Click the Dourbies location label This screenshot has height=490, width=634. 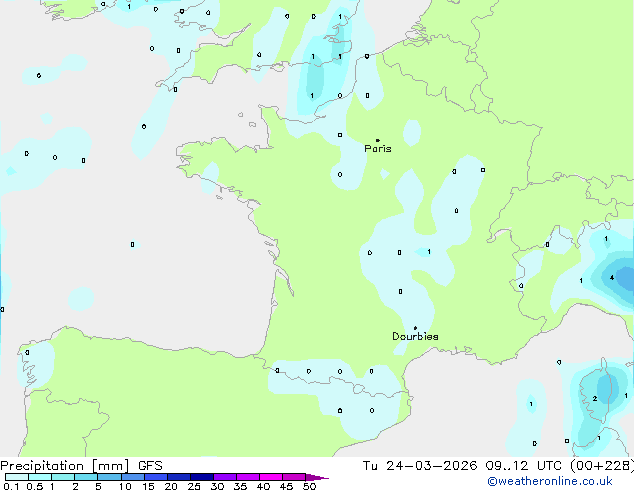coord(415,336)
